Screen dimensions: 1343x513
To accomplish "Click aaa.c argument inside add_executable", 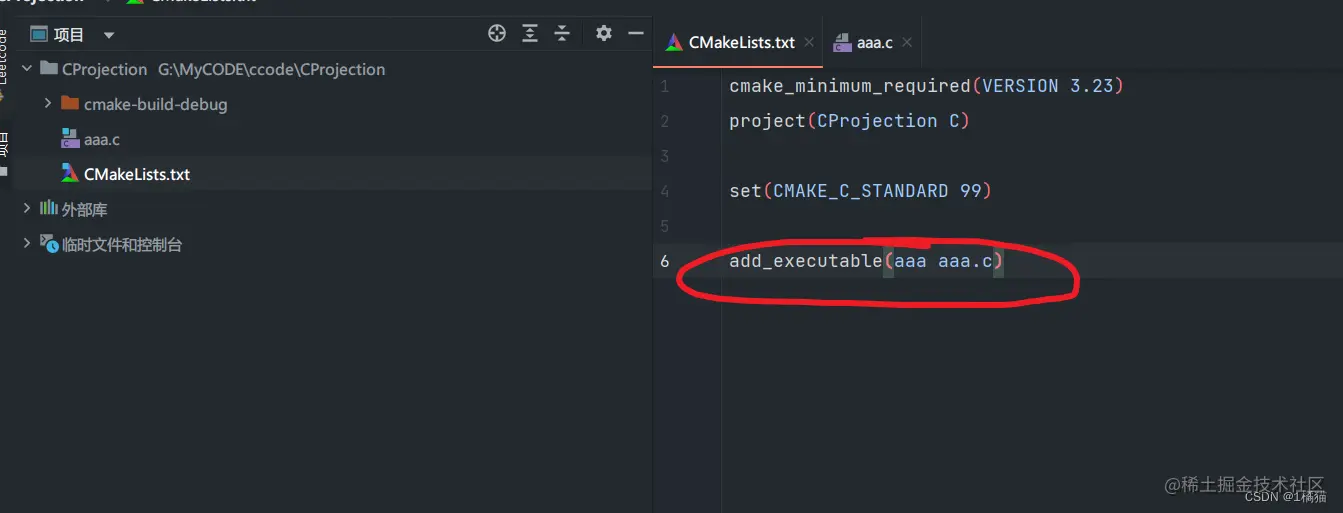I will point(965,261).
